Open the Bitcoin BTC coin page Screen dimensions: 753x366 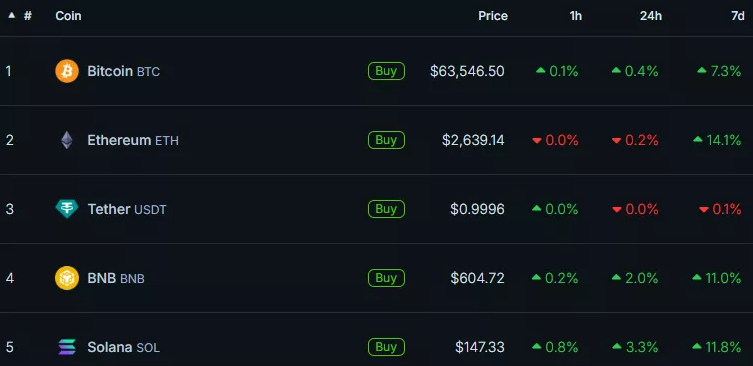coord(123,72)
